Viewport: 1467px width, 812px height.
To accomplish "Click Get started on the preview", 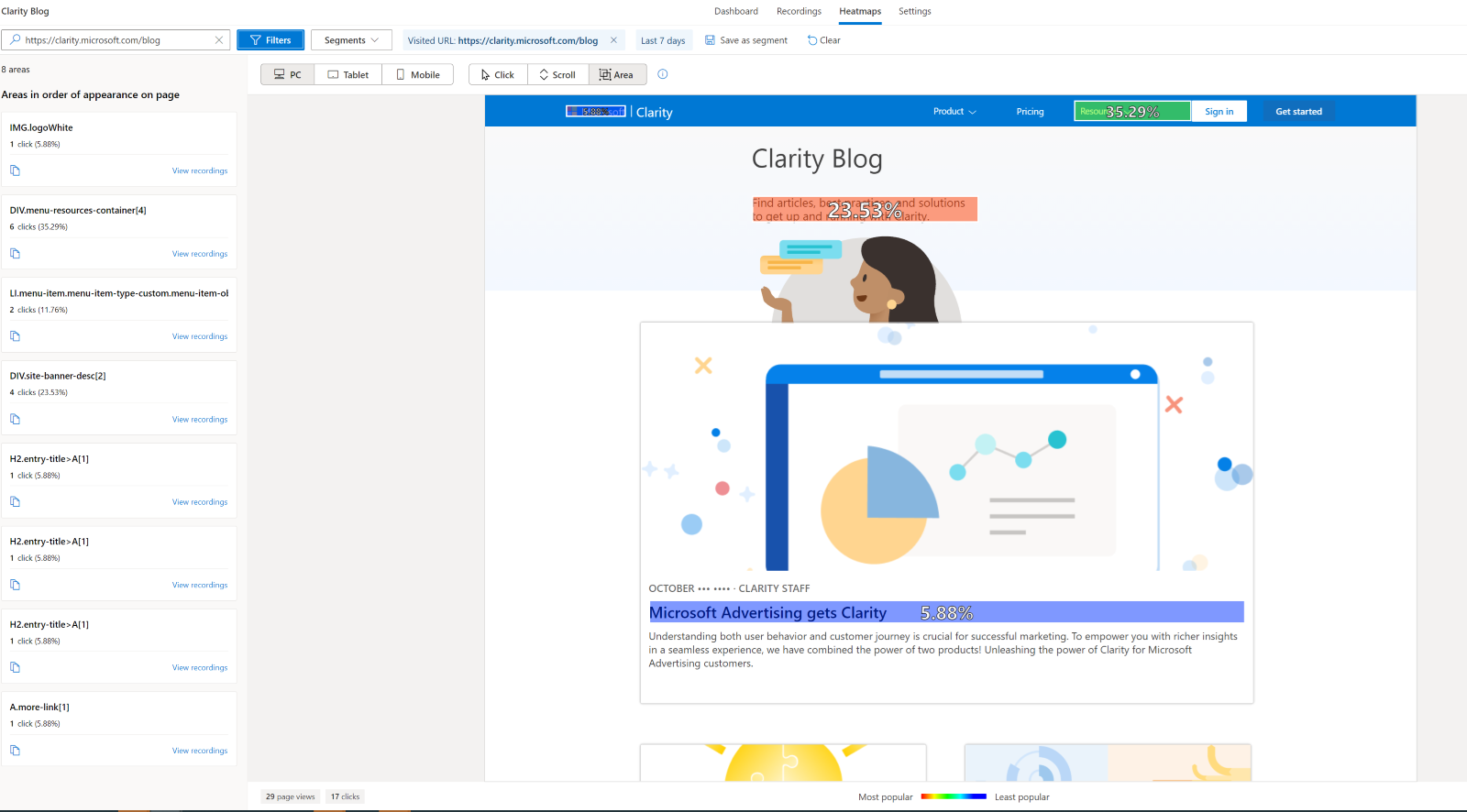I will point(1298,112).
